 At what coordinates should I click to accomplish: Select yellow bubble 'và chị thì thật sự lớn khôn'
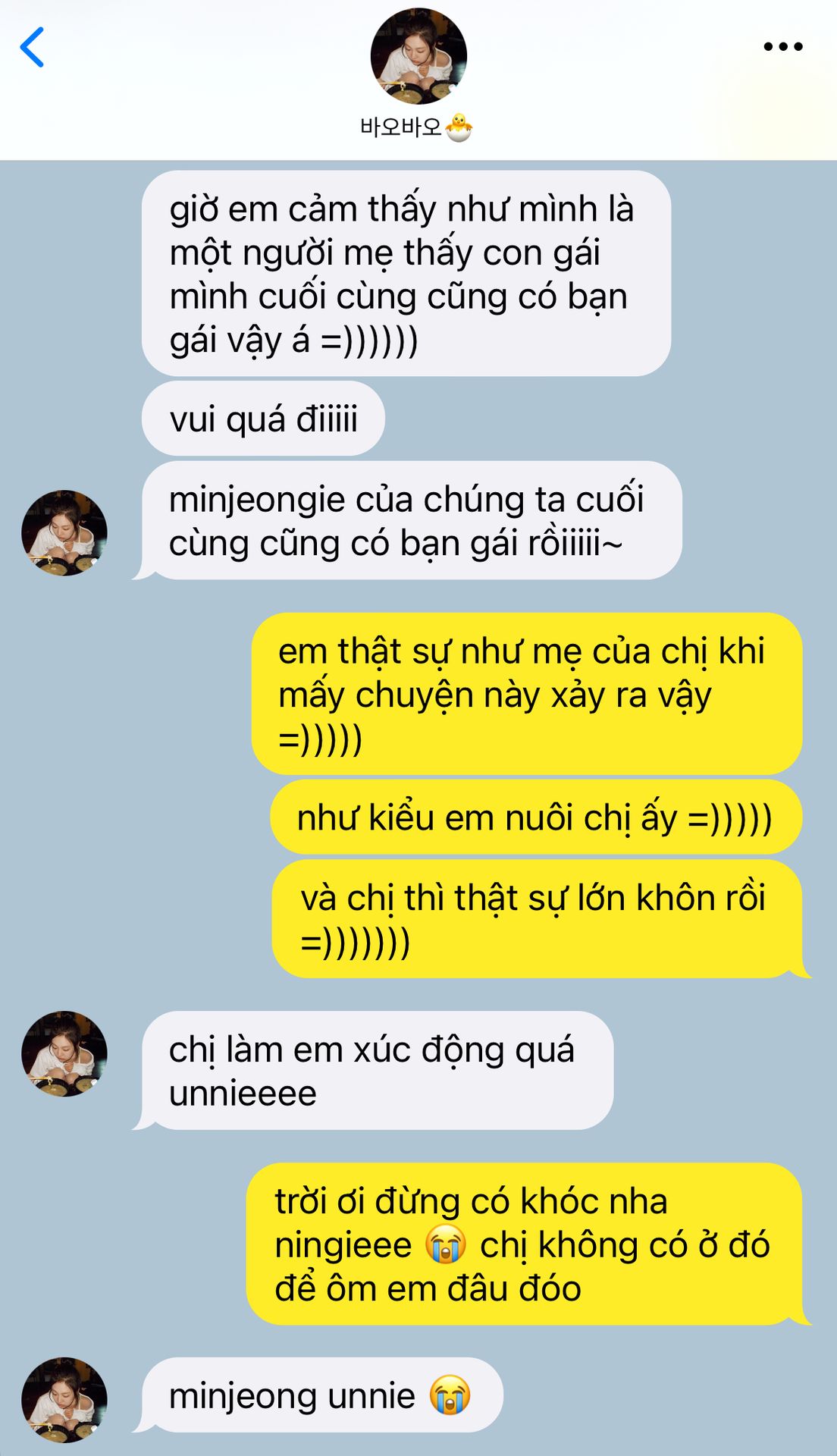click(541, 919)
